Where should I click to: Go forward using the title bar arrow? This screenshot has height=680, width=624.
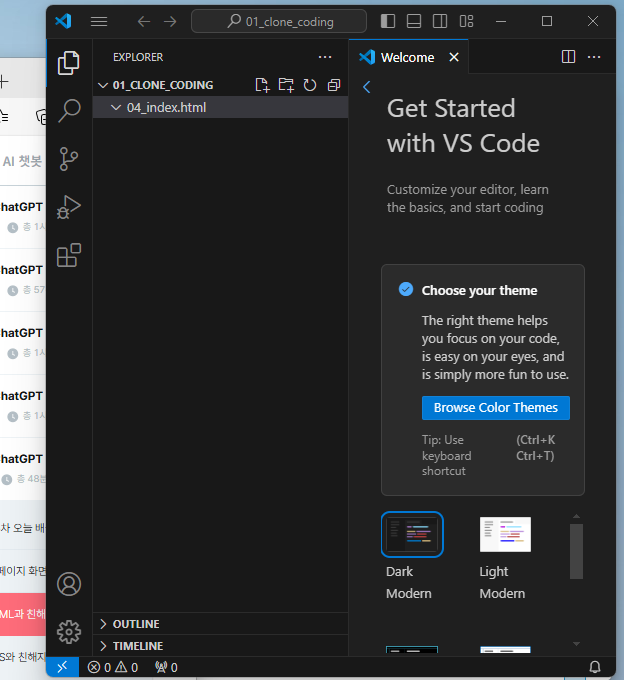[170, 21]
